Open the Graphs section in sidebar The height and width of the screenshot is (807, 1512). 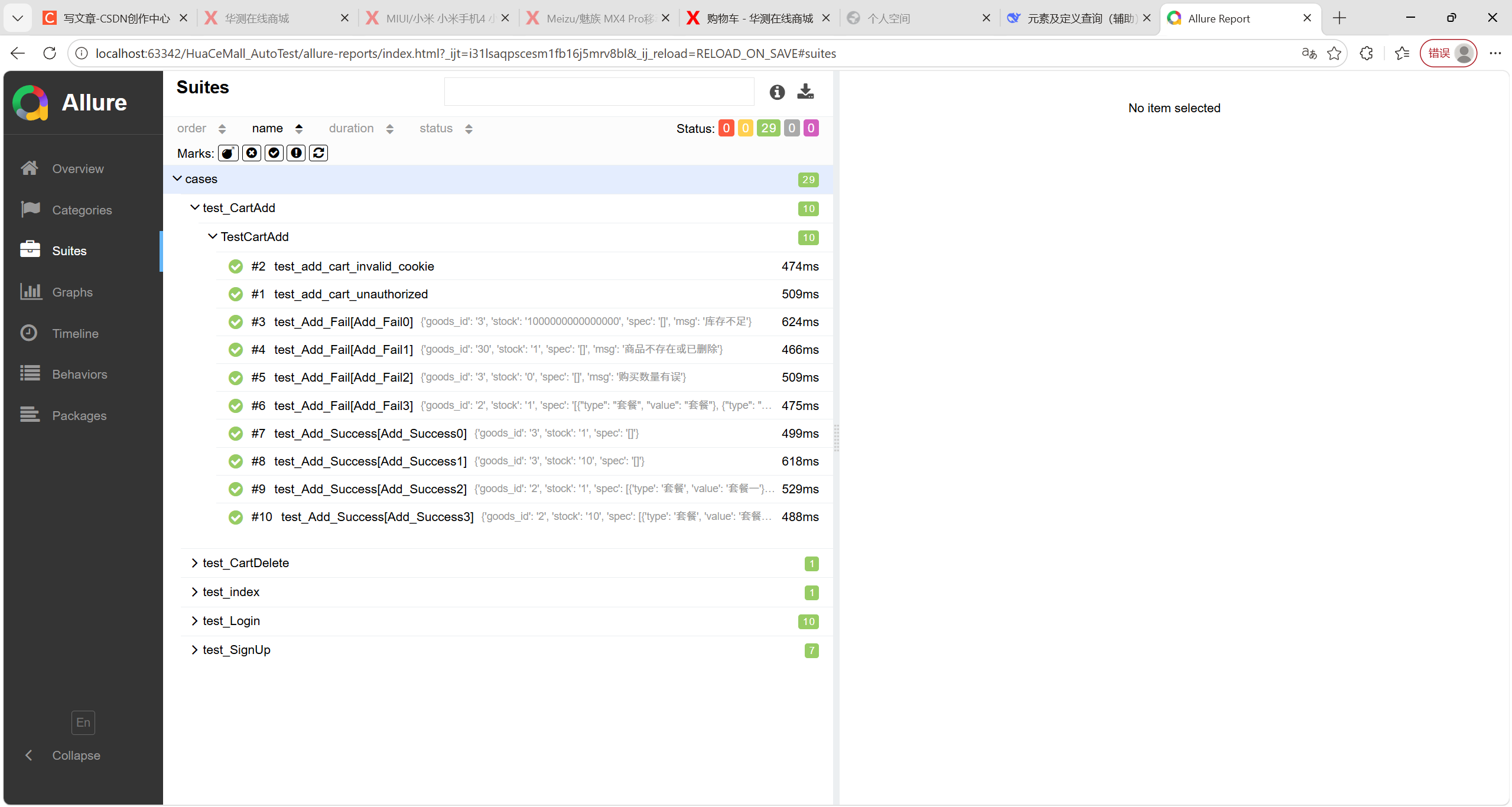(72, 292)
